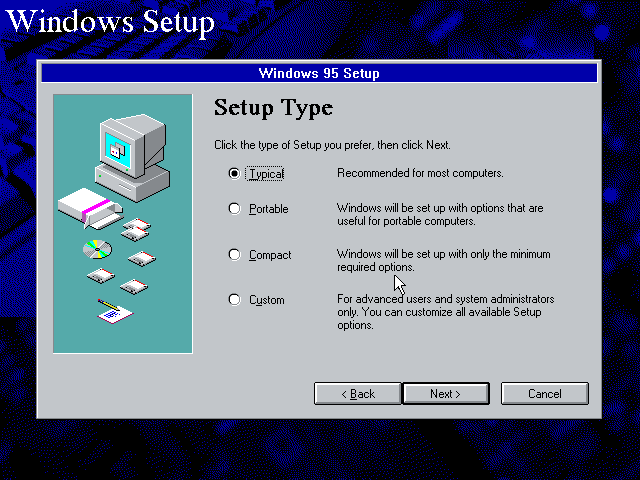Click the Custom option label

[x=267, y=300]
